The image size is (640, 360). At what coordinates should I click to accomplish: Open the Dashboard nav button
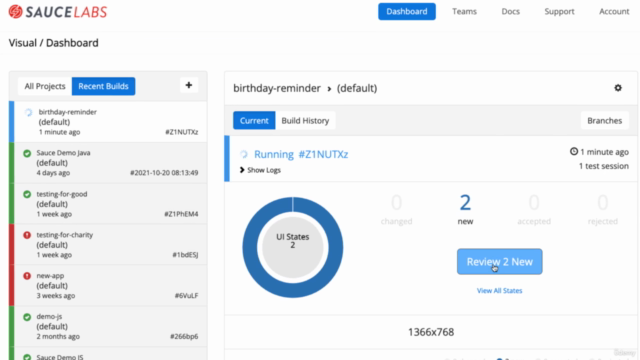coord(407,11)
